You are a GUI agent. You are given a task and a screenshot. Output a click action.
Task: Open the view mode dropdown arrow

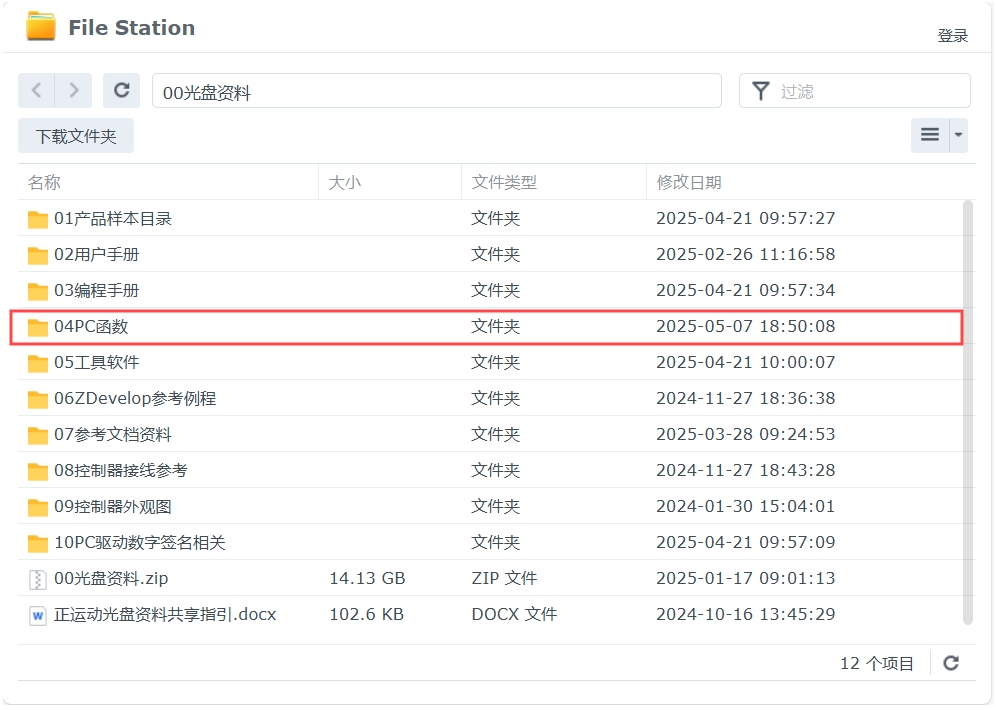click(959, 135)
